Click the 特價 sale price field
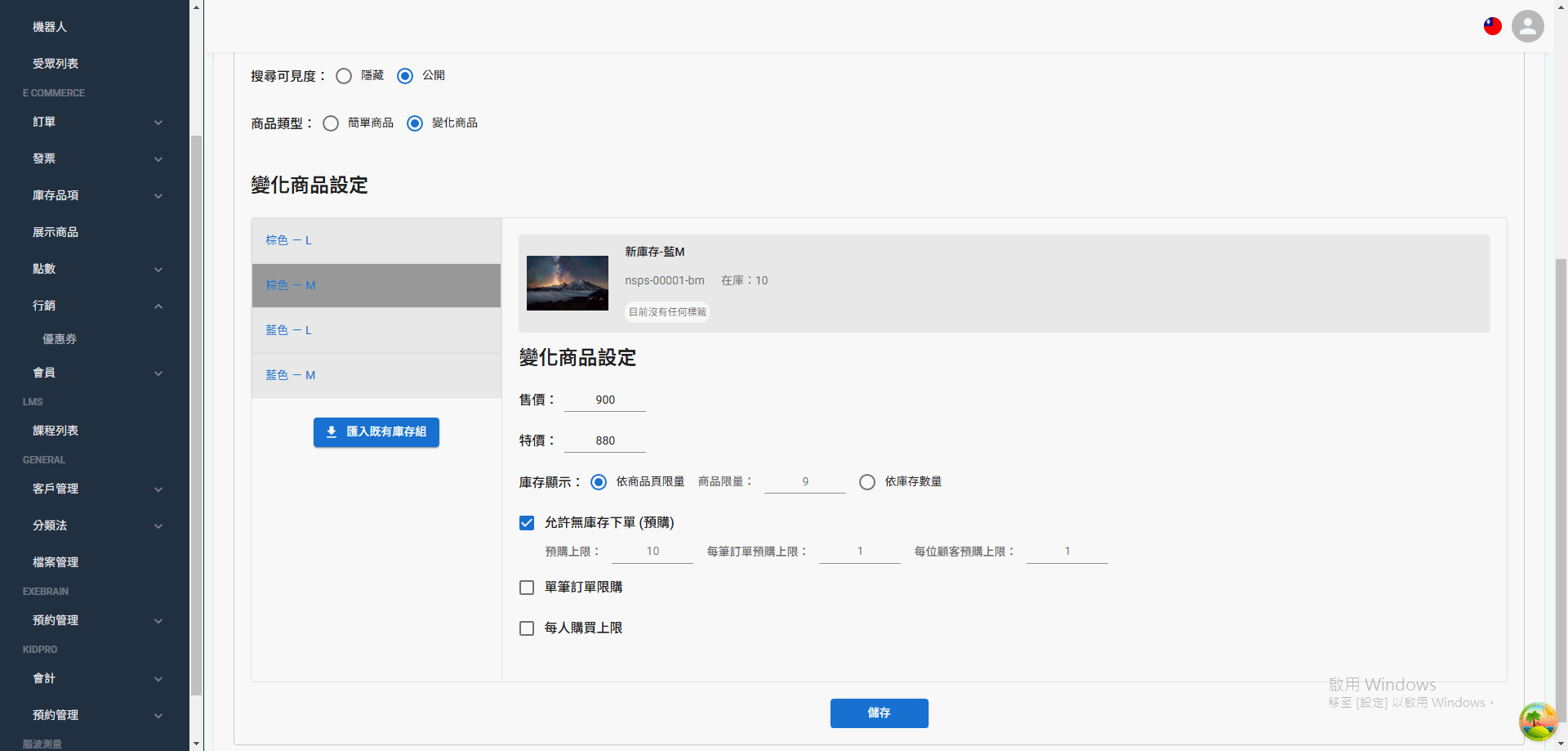This screenshot has width=1568, height=751. [605, 440]
